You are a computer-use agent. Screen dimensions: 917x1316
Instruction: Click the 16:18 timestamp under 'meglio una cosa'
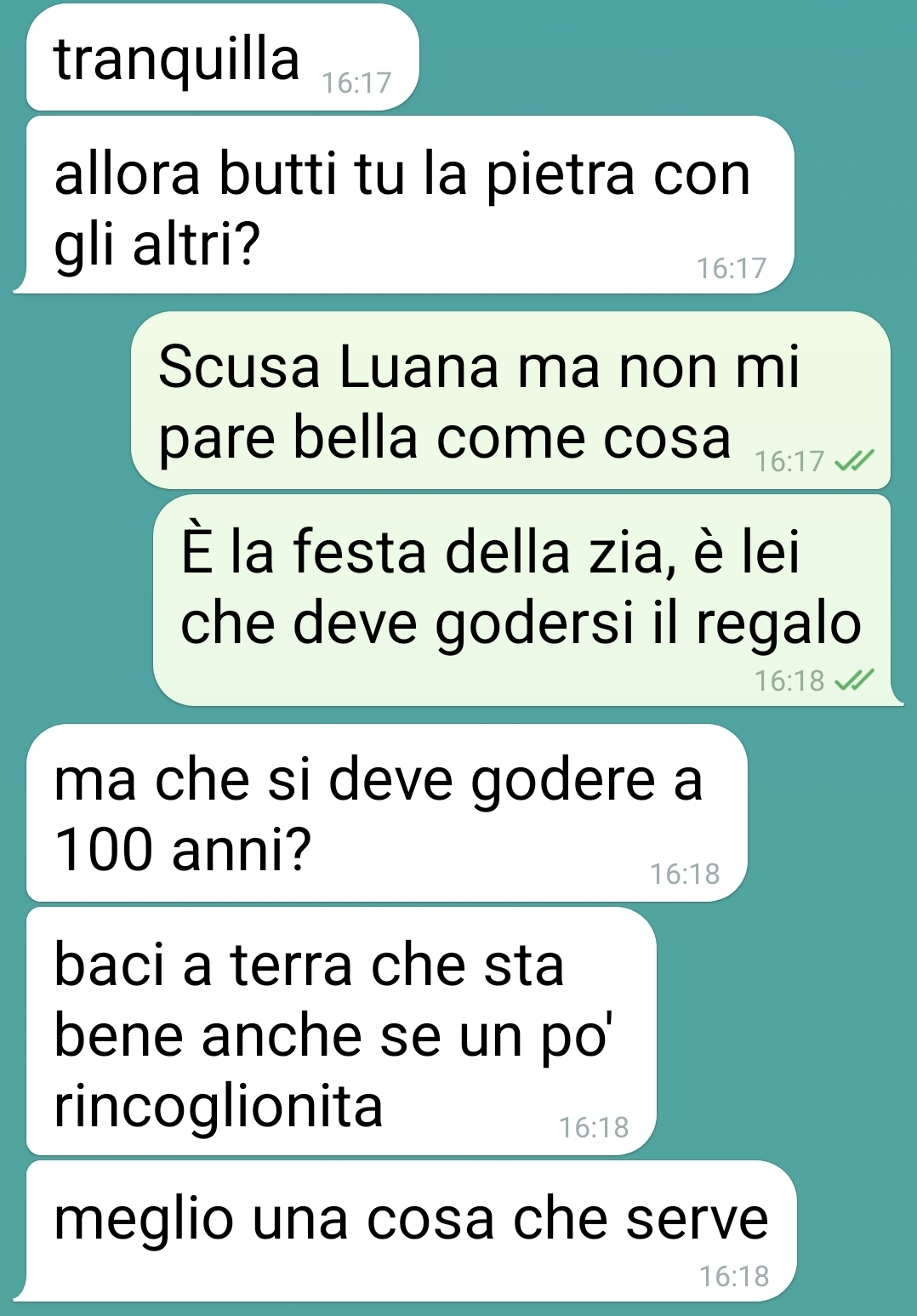point(734,1276)
